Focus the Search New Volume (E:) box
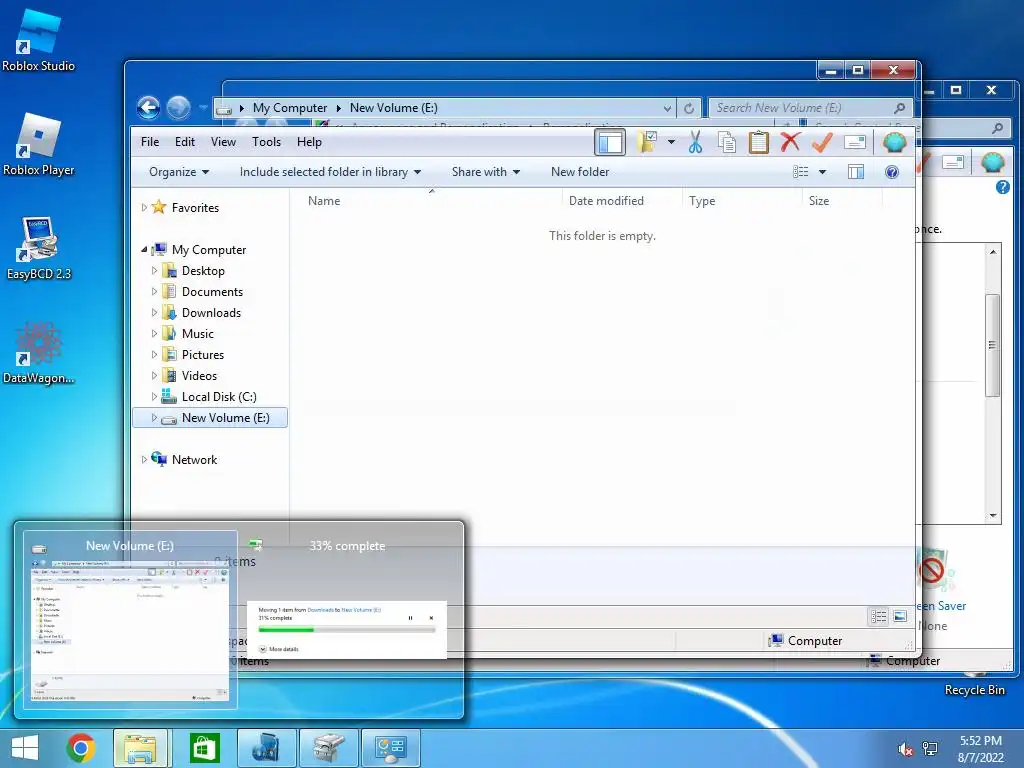The width and height of the screenshot is (1024, 768). (810, 108)
